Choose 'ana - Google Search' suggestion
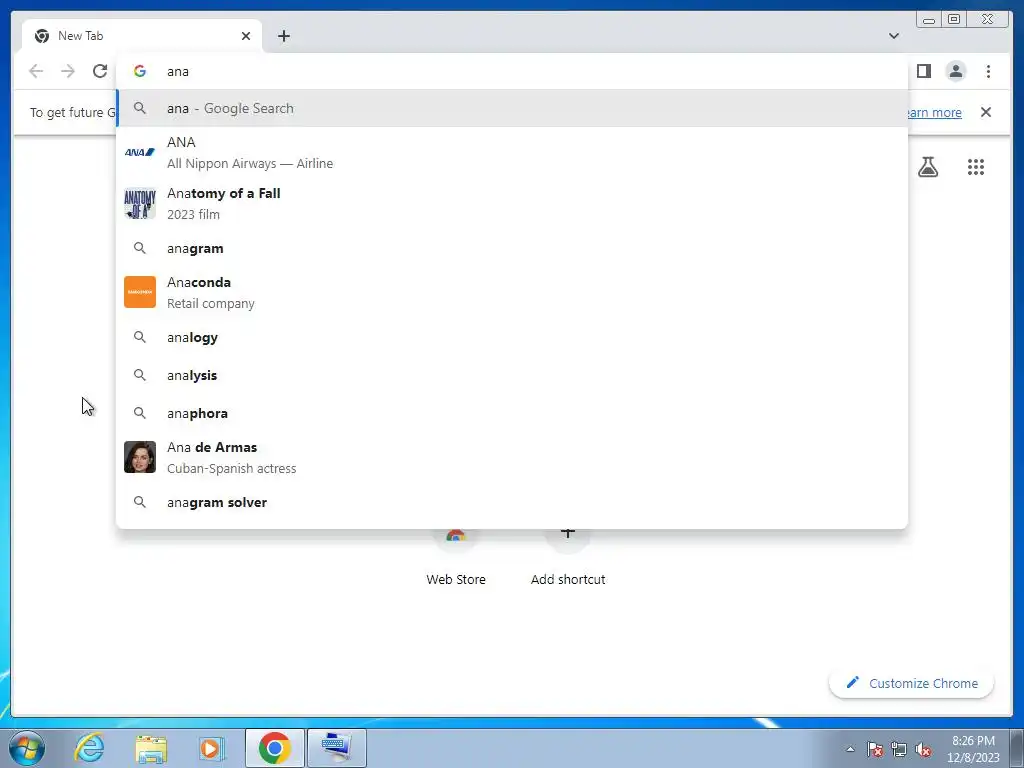This screenshot has height=768, width=1024. coord(512,108)
